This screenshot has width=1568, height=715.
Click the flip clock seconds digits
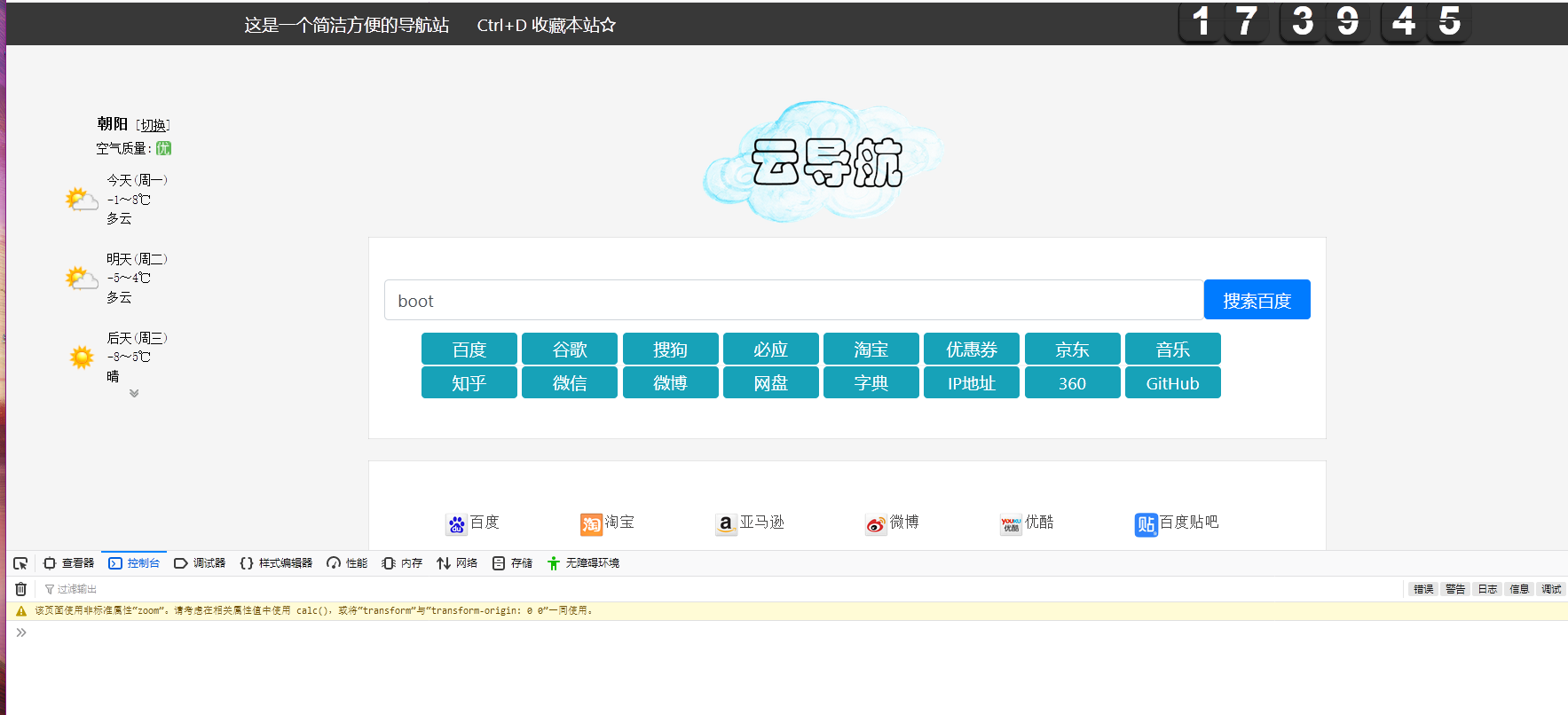coord(1426,21)
